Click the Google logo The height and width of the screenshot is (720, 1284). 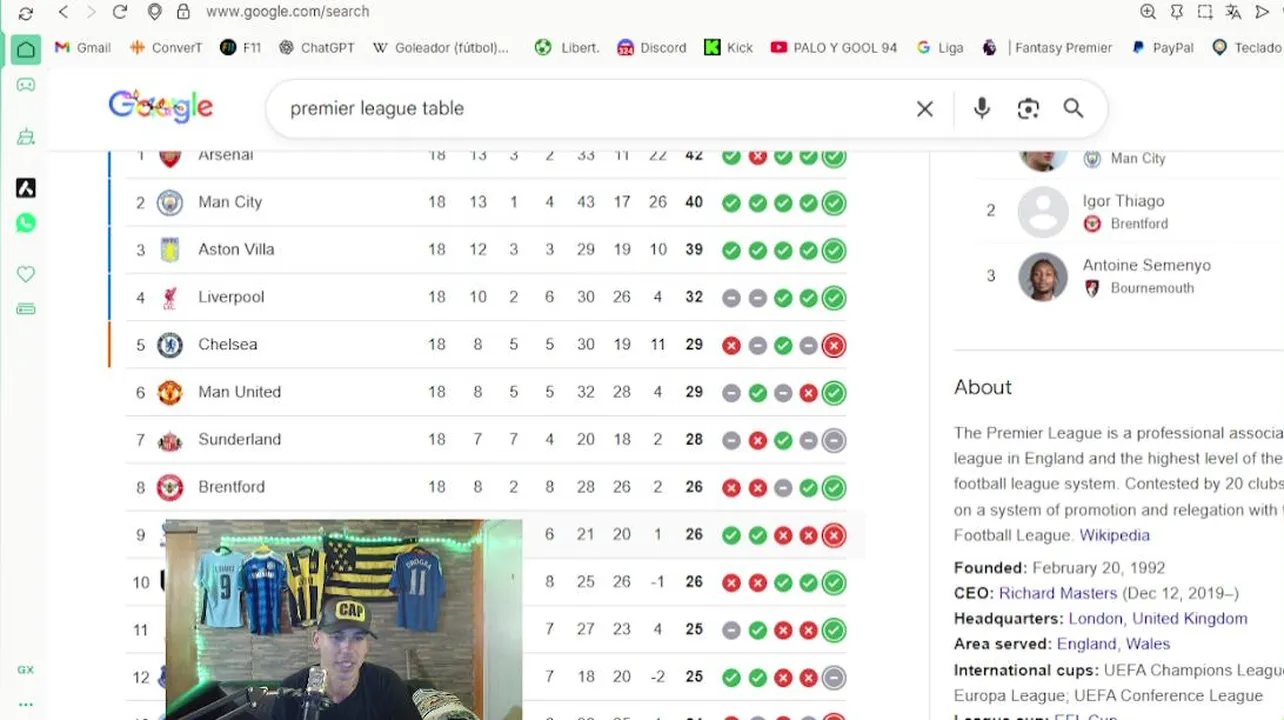(x=161, y=107)
